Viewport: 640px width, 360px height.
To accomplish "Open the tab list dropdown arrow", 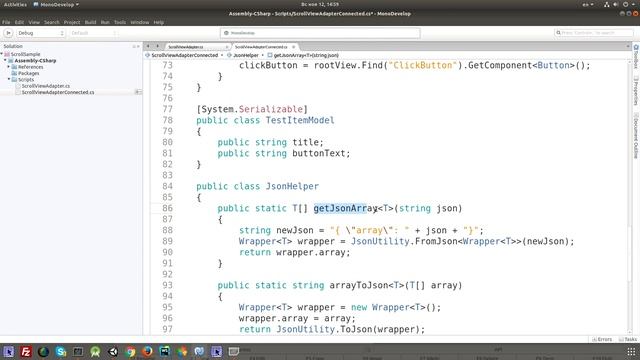I will [628, 47].
